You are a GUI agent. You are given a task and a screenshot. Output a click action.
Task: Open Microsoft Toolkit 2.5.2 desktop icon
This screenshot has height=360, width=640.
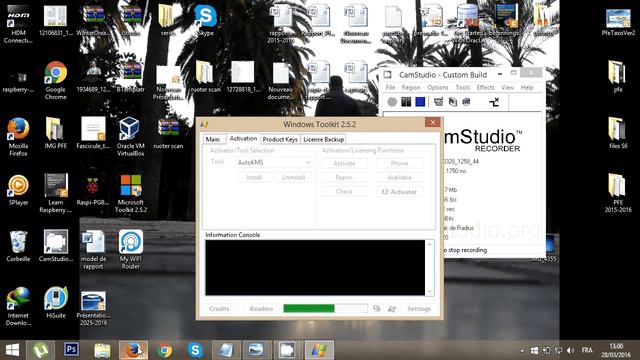(x=131, y=193)
